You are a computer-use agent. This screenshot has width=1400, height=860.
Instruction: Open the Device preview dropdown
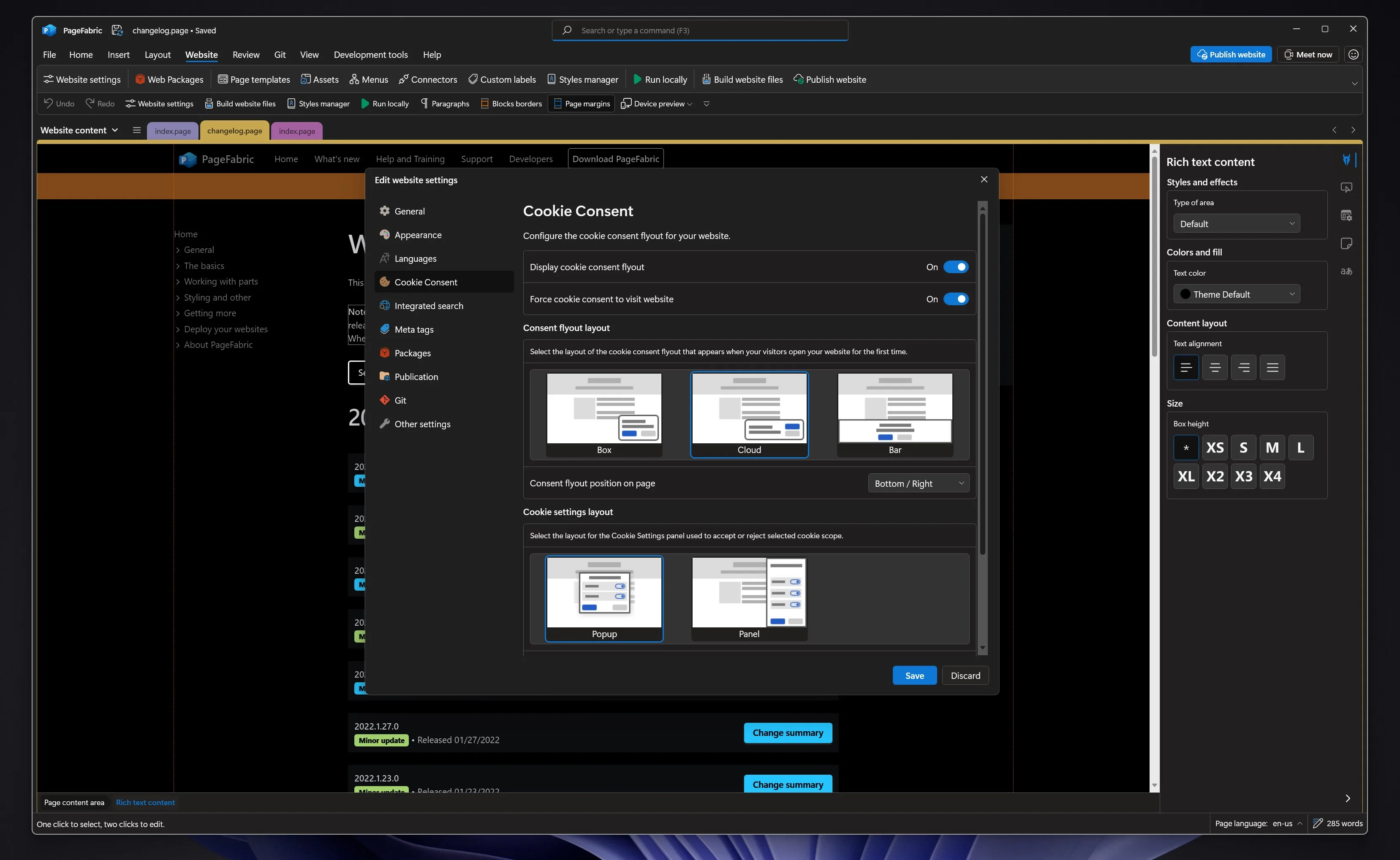pyautogui.click(x=656, y=103)
